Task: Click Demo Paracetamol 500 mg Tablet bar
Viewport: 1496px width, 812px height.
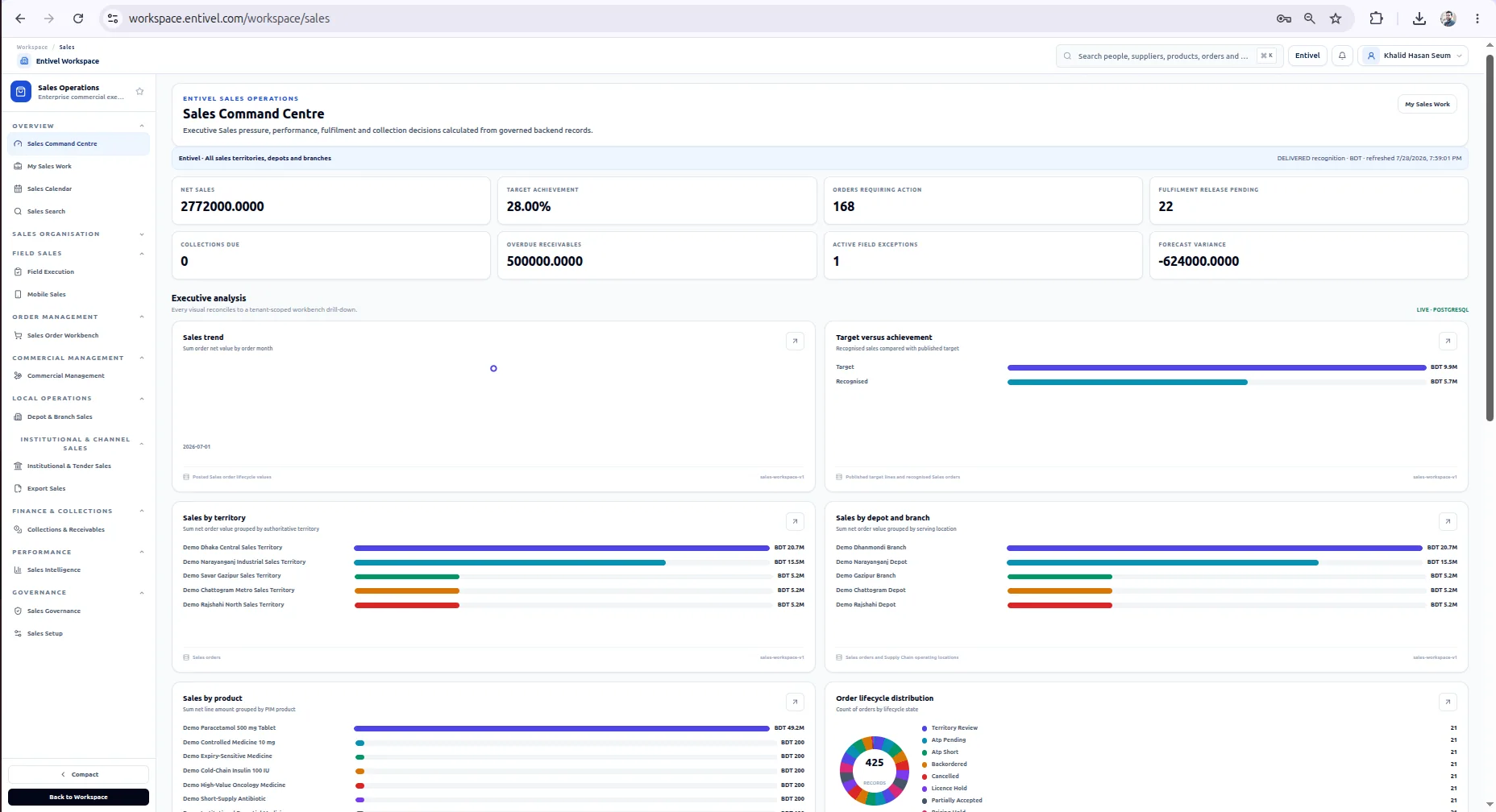Action: [x=561, y=728]
